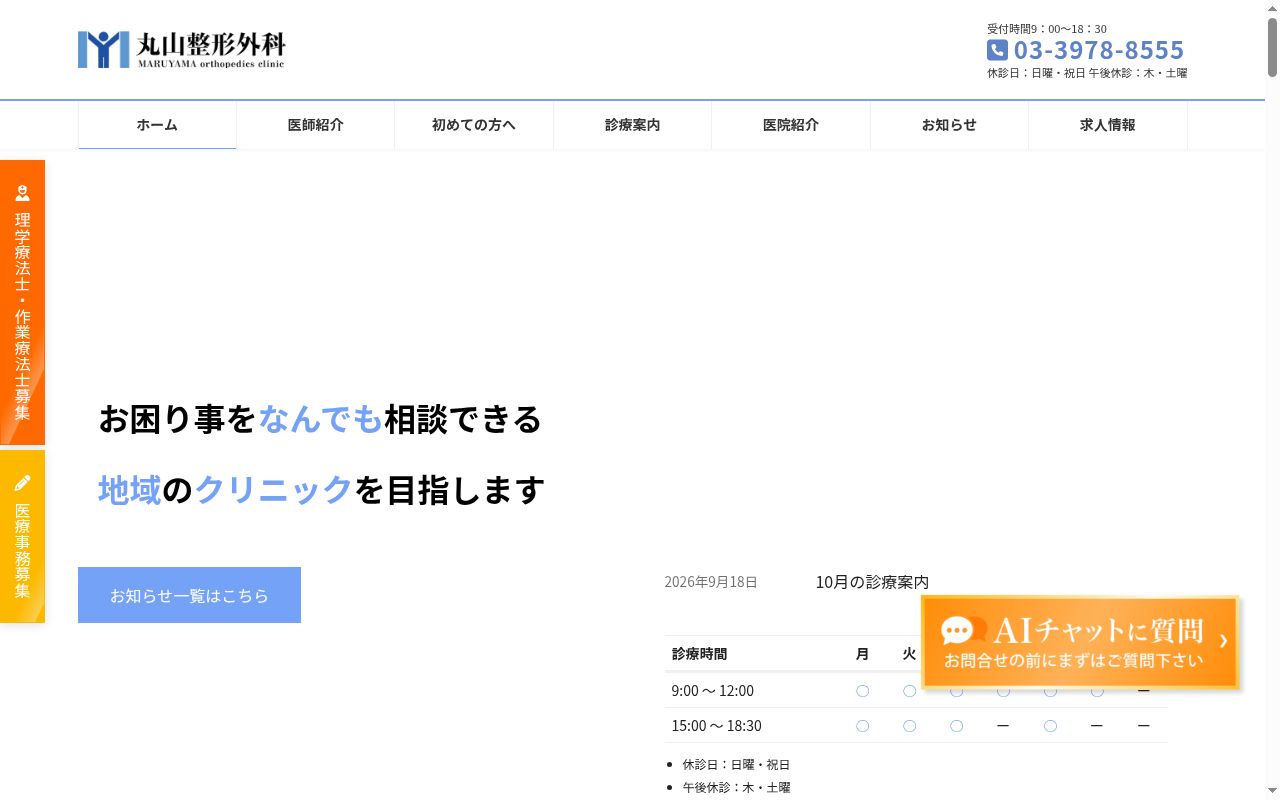Screen dimensions: 1280x800
Task: Open the 10月の診療案内 news link
Action: [x=872, y=582]
